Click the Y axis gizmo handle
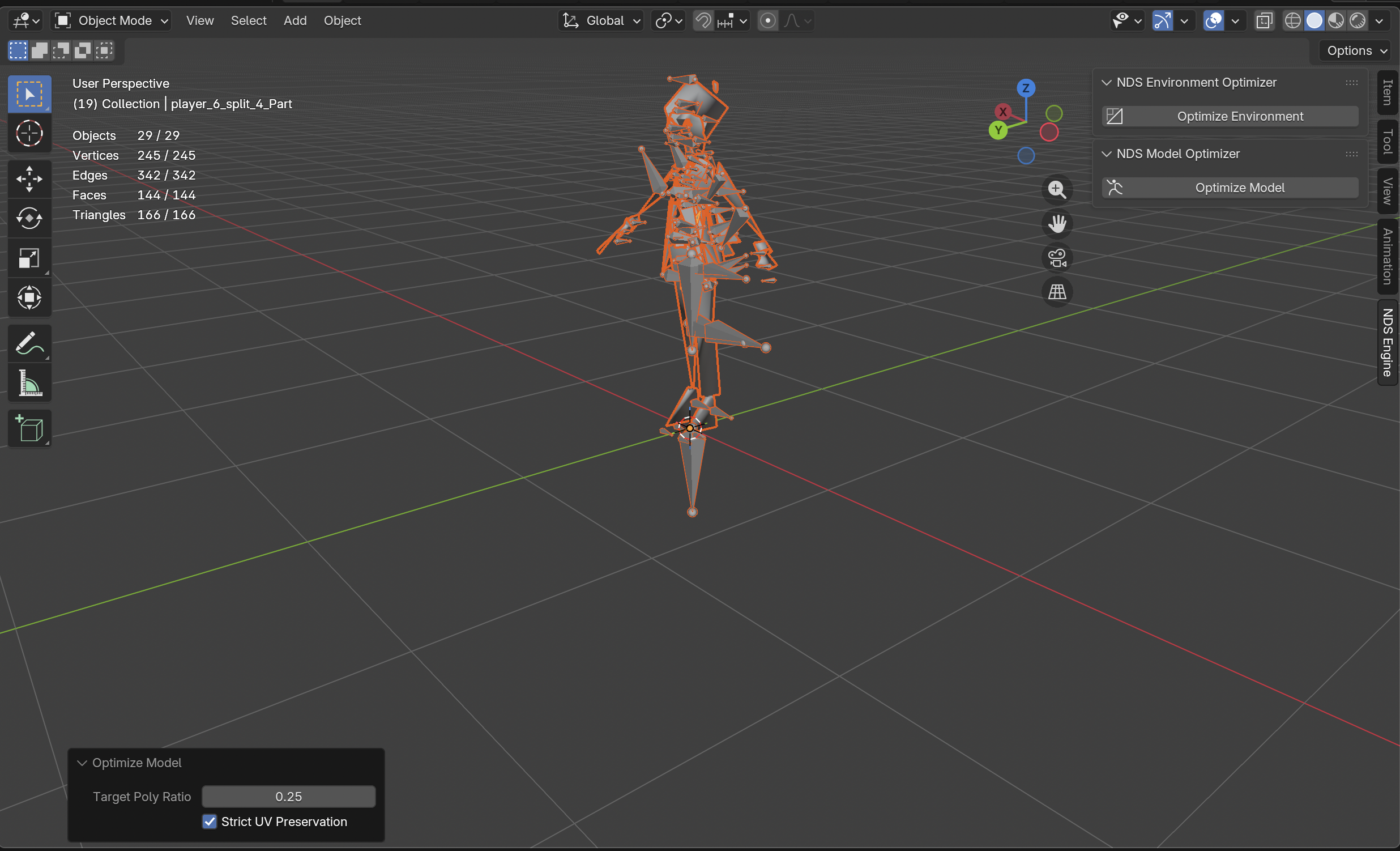This screenshot has height=851, width=1400. [998, 130]
